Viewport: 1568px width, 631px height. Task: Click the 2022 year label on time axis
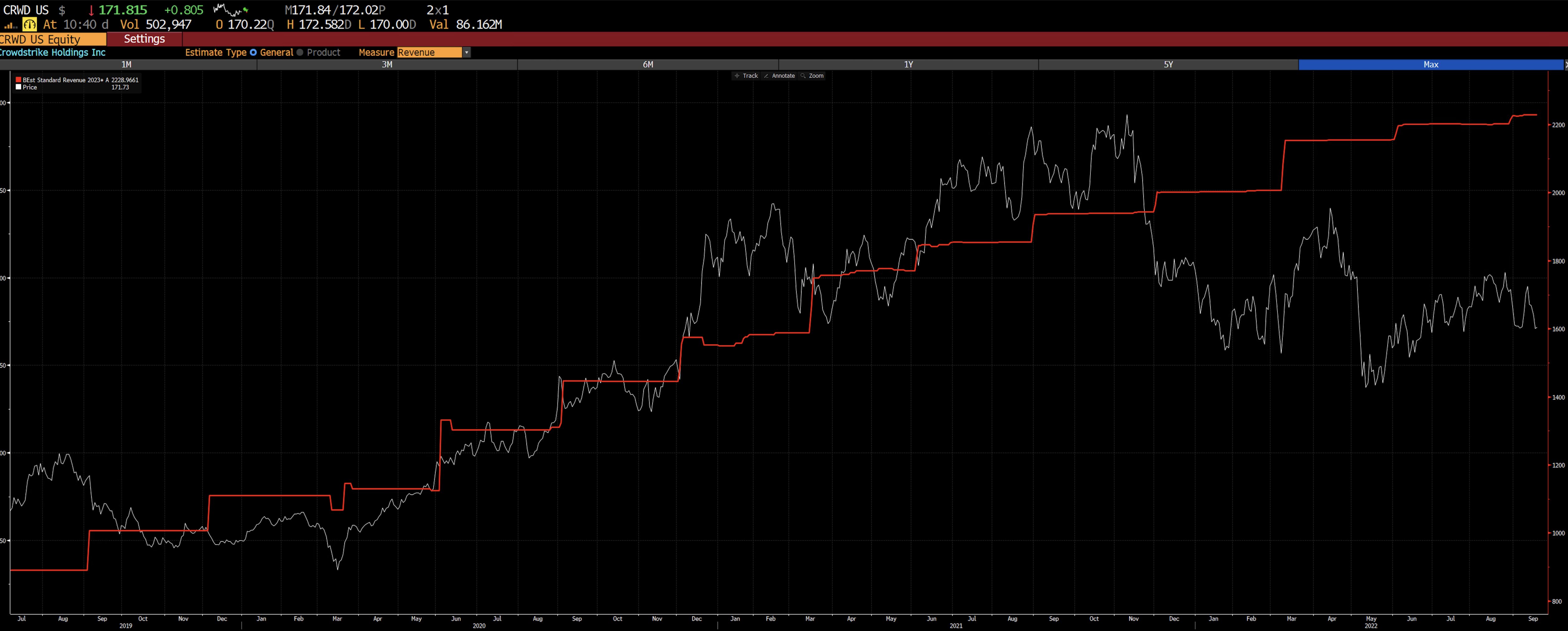tap(1371, 626)
